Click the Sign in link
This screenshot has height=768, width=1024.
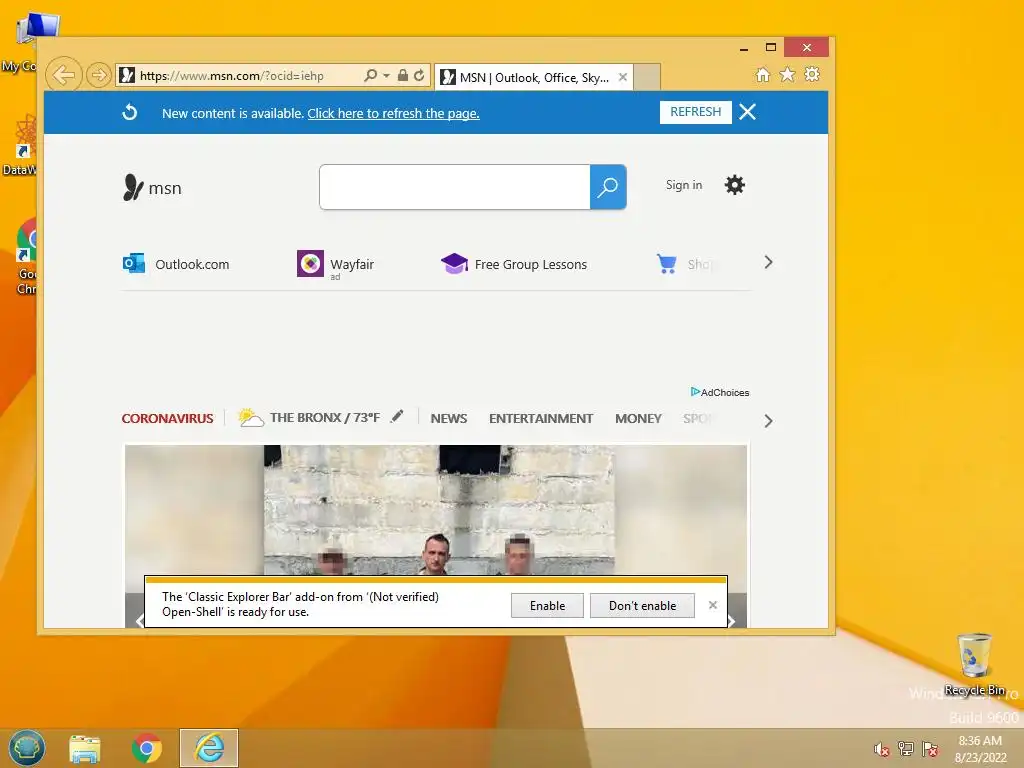pos(684,185)
